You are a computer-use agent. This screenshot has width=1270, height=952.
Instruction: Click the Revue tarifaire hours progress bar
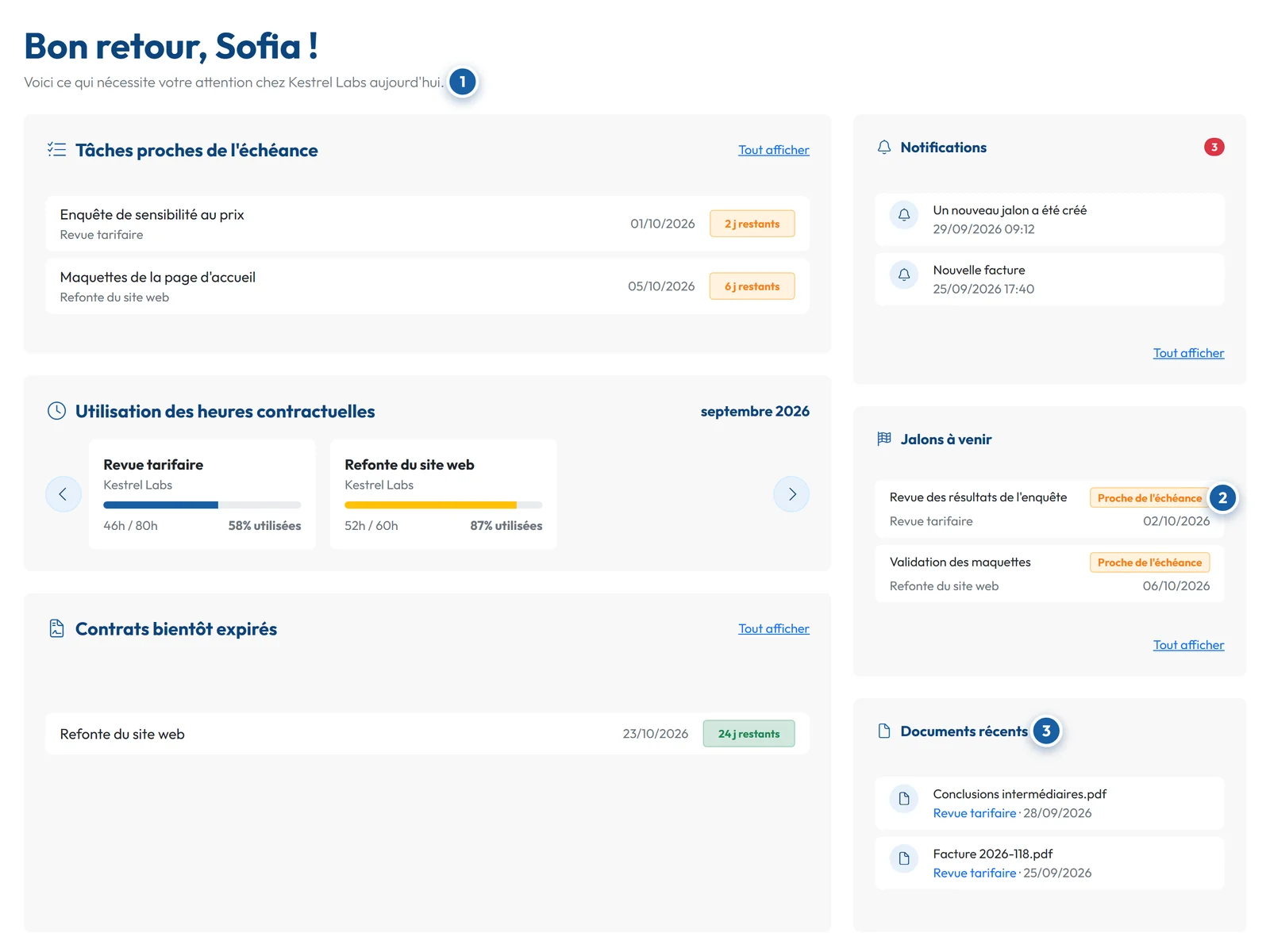[202, 505]
